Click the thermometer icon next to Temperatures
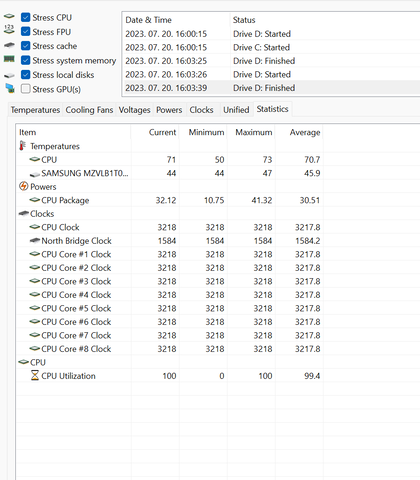 (x=23, y=146)
